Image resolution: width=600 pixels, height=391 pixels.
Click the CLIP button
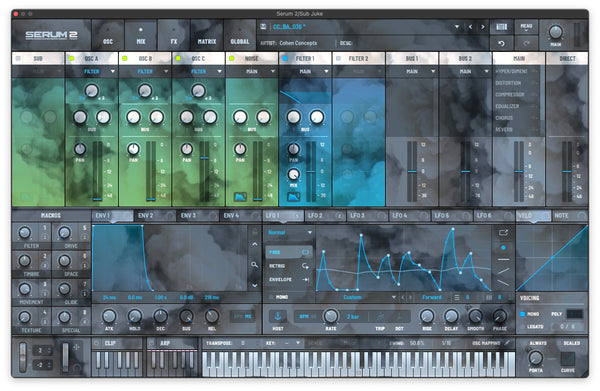point(110,343)
